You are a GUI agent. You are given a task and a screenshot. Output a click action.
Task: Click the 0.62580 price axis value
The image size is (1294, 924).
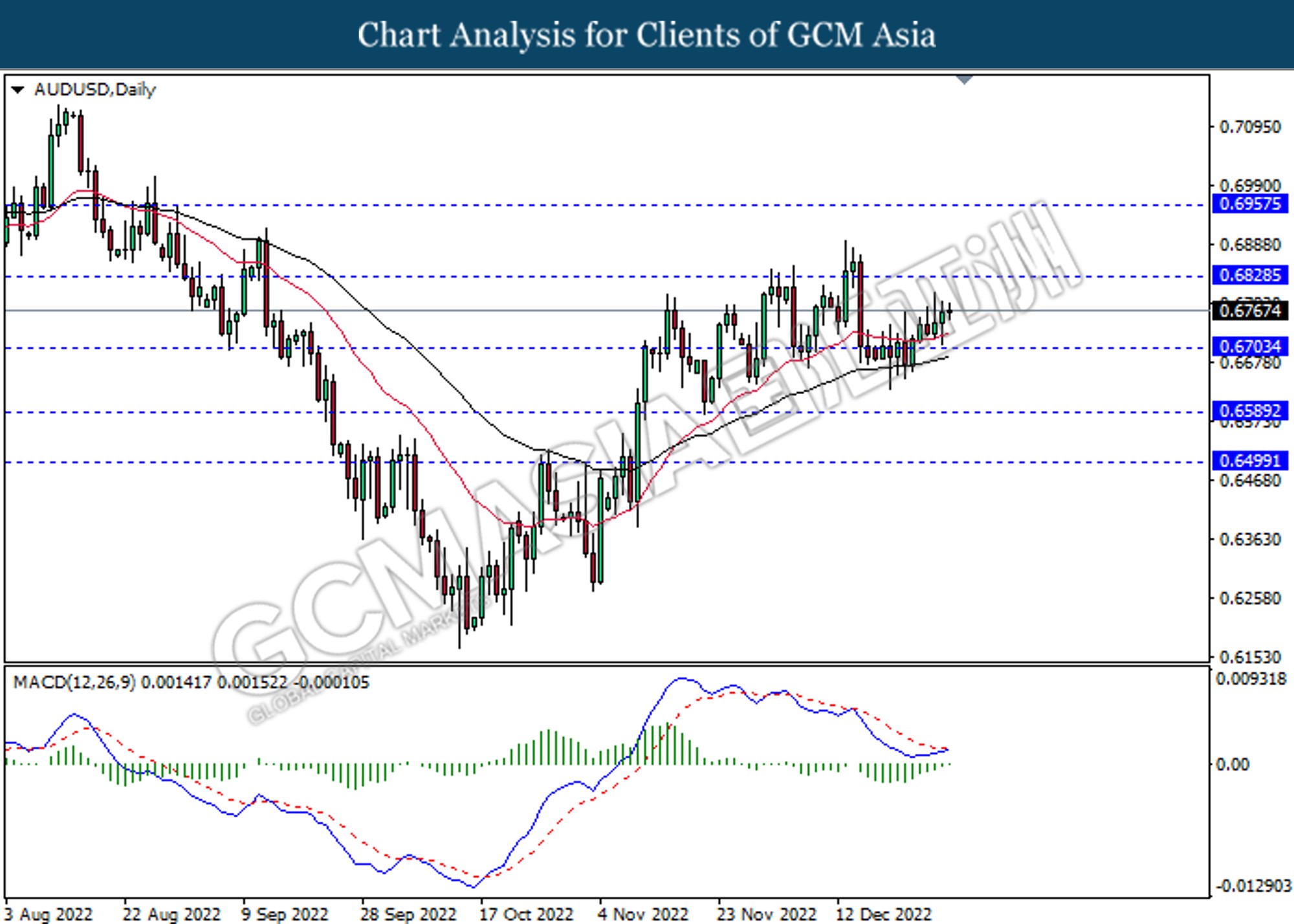click(1250, 598)
